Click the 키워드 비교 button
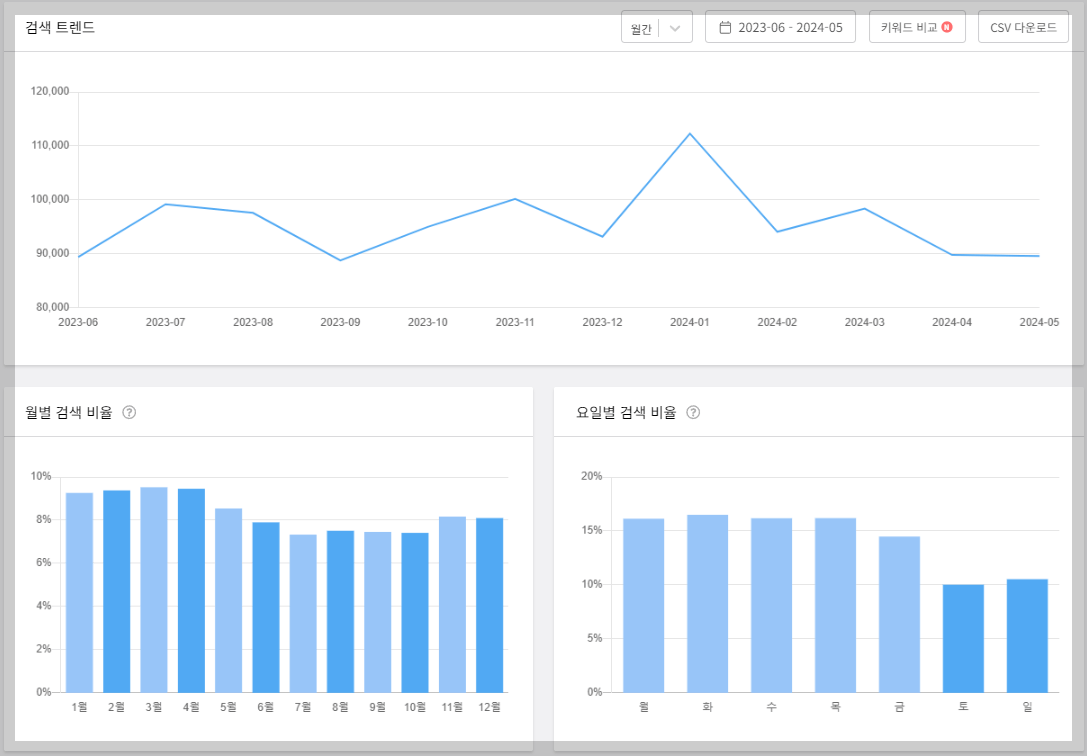 (x=917, y=28)
